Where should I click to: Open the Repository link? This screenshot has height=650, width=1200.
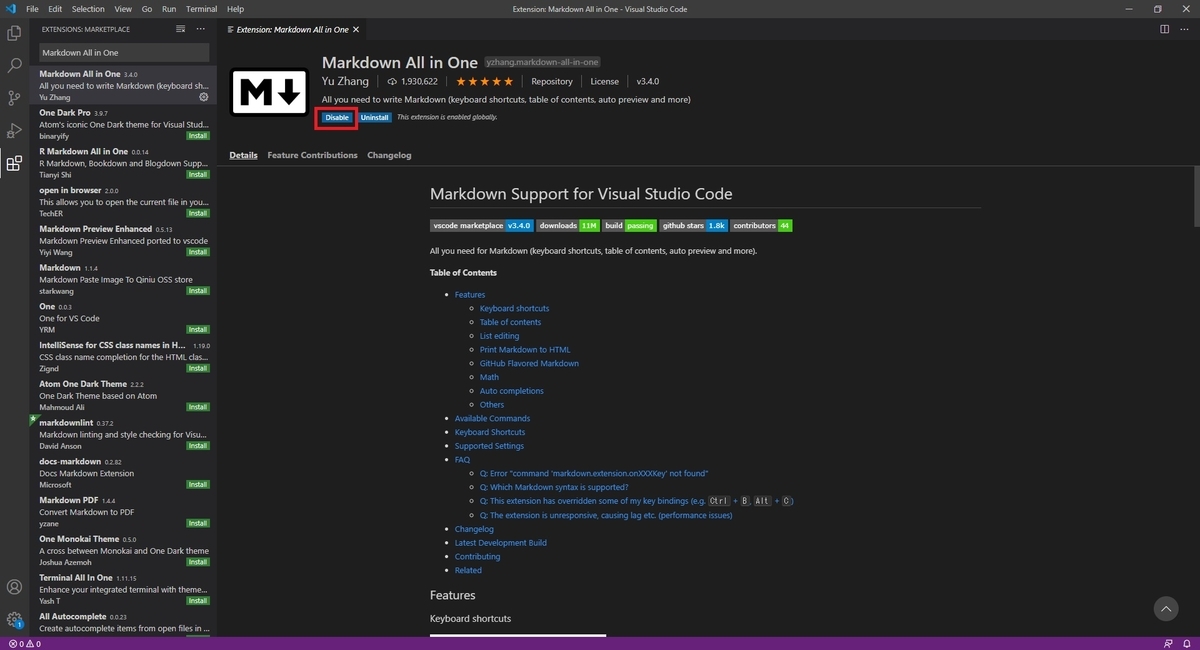pos(552,82)
